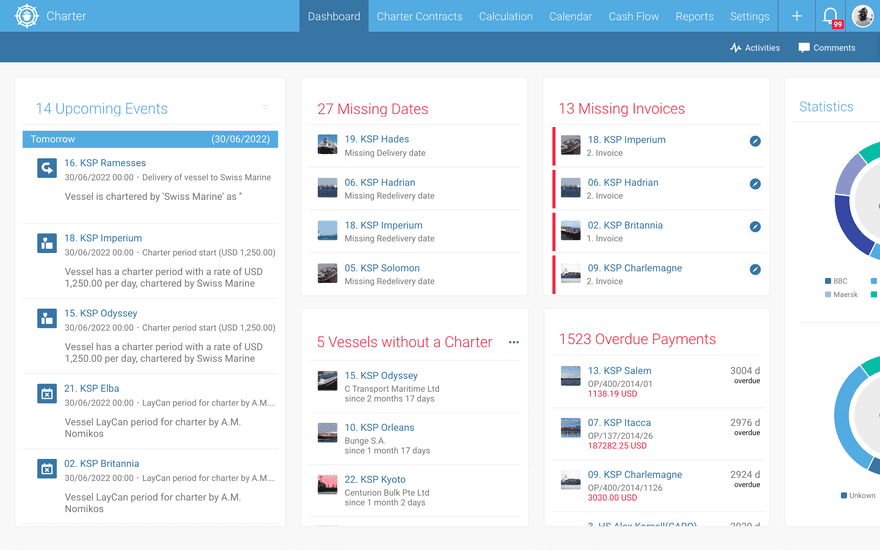Click the KSP Salem vessel thumbnail

tap(571, 376)
